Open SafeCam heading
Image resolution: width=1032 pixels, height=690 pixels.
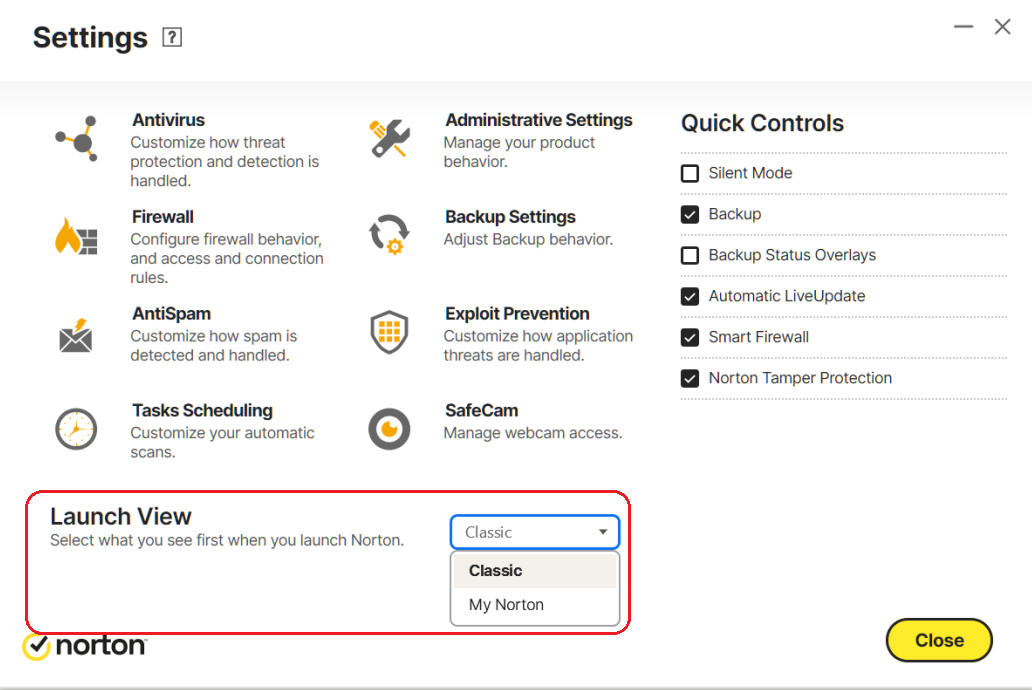(482, 410)
